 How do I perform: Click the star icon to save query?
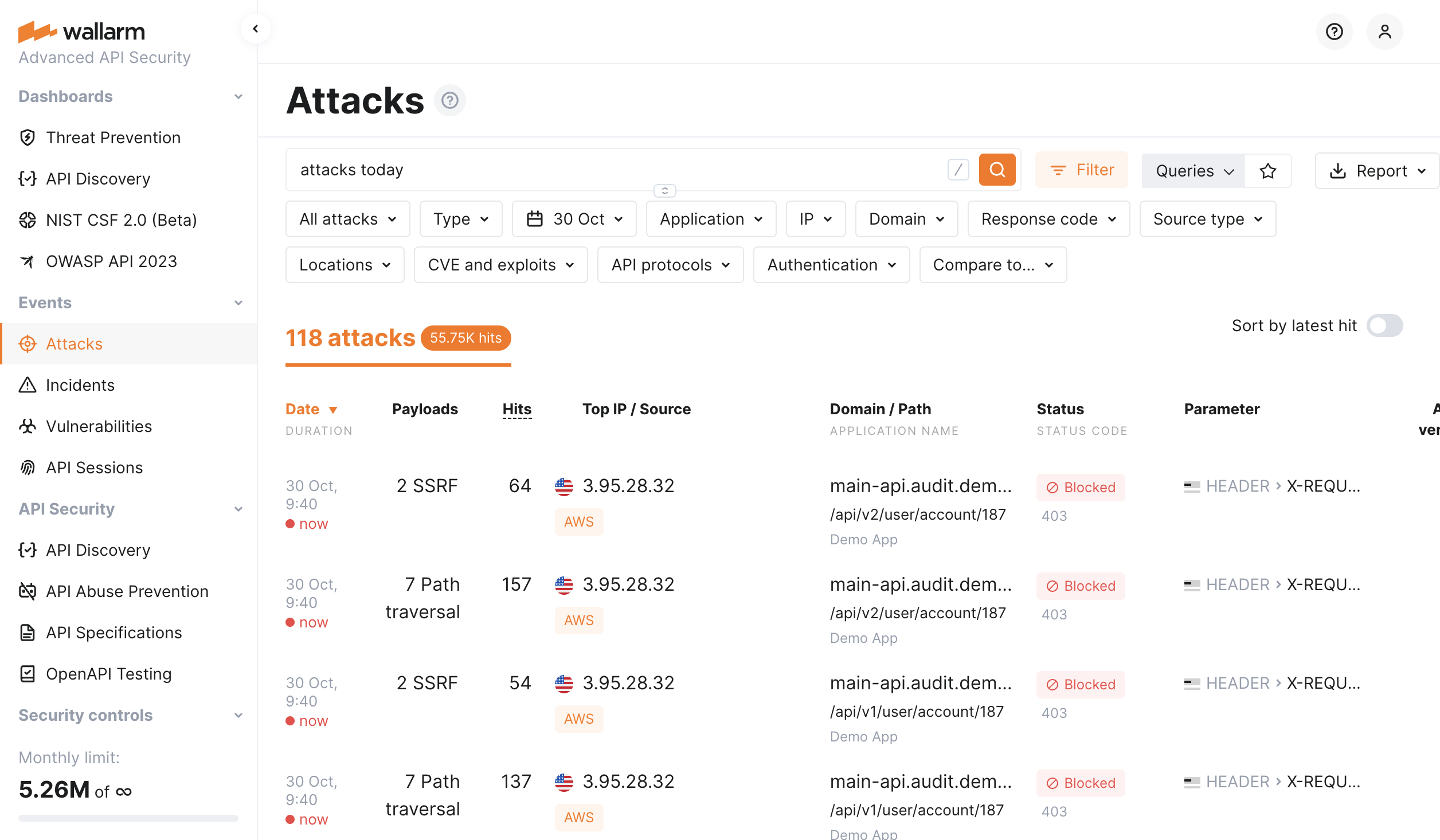pos(1268,171)
